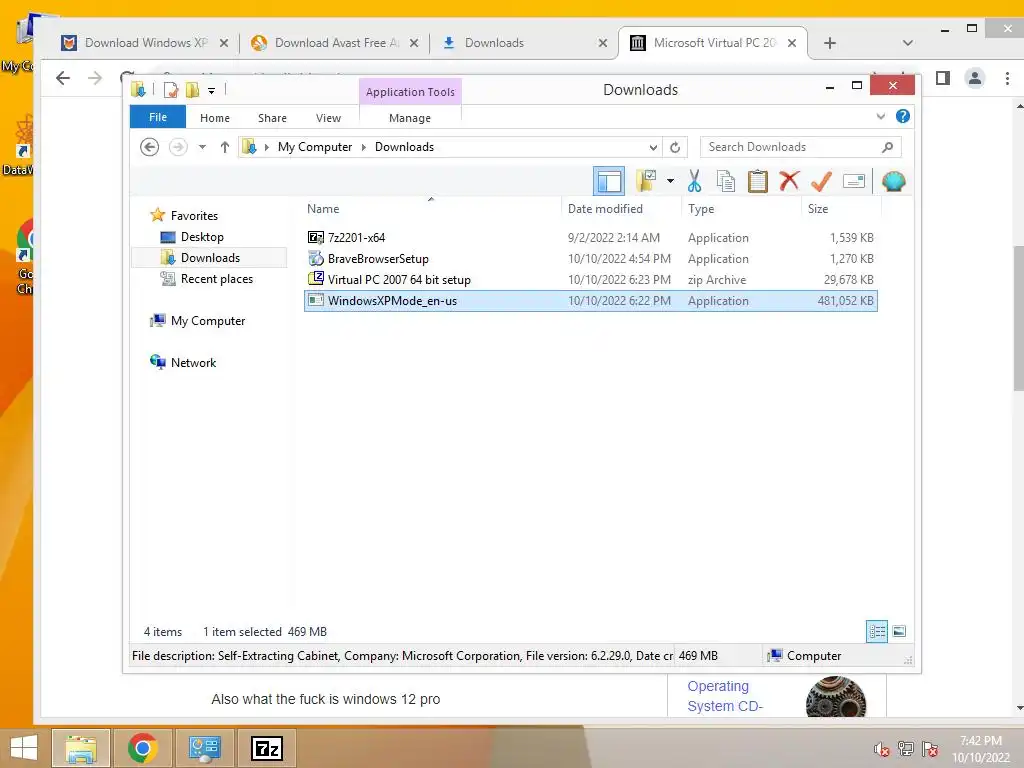Select Recent places in navigation pane
The image size is (1024, 768).
pos(217,279)
